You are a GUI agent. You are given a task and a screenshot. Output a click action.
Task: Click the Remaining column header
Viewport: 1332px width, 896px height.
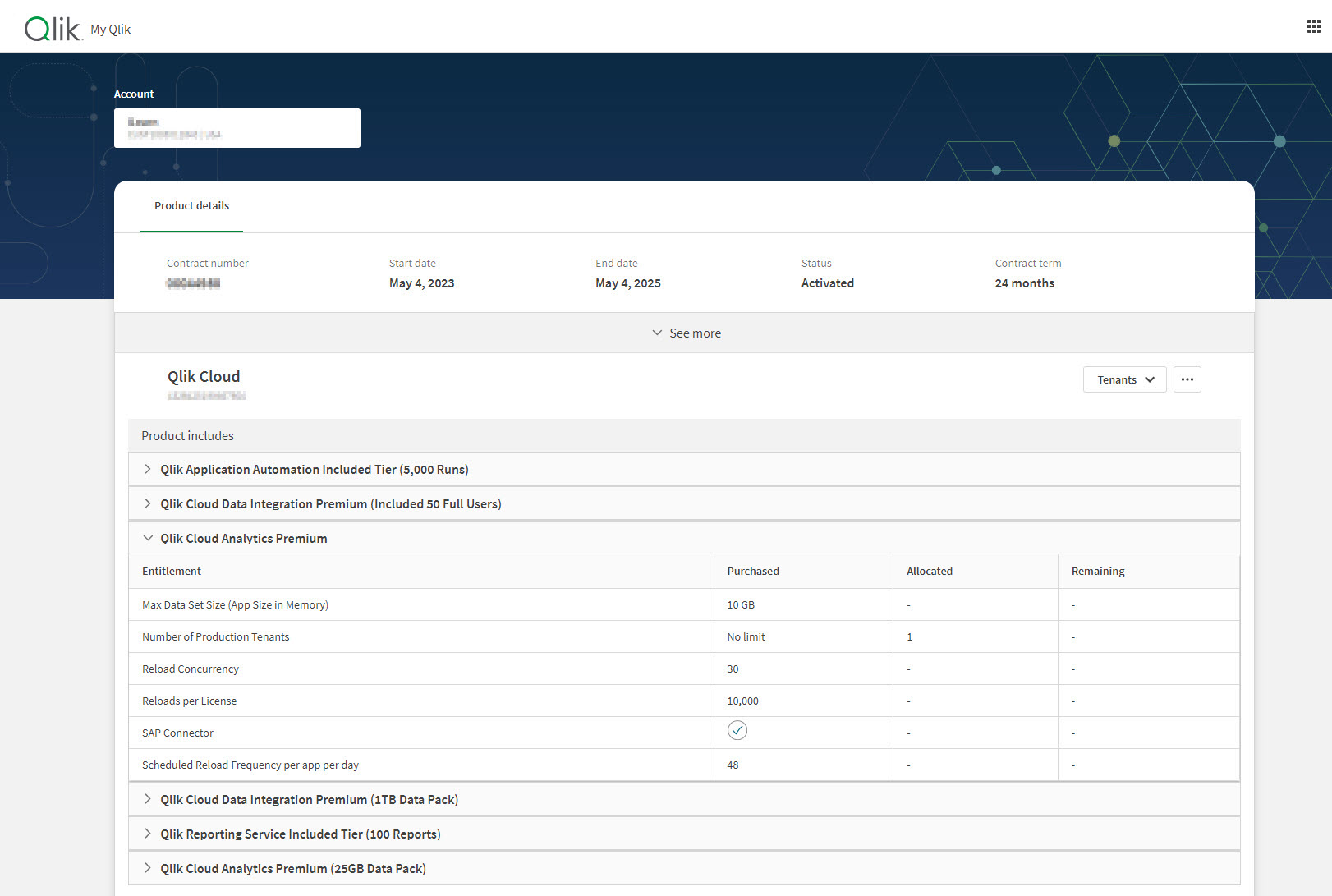click(x=1097, y=572)
